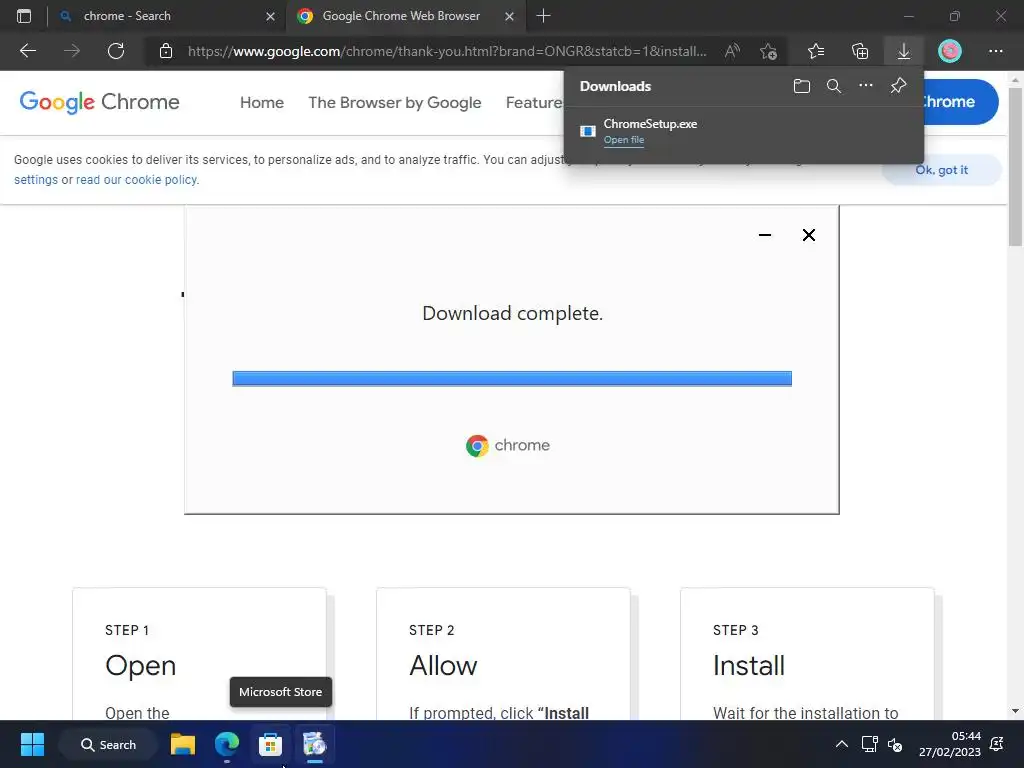Open the Chrome installer taskbar icon
1024x768 pixels.
314,744
